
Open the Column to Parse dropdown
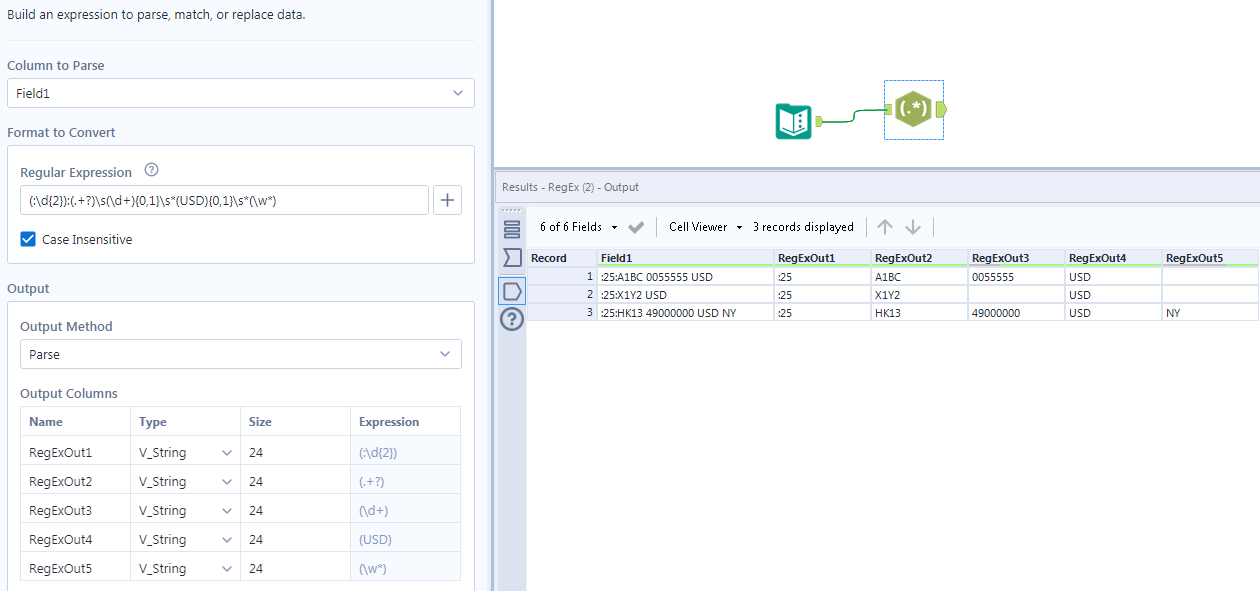pyautogui.click(x=240, y=93)
